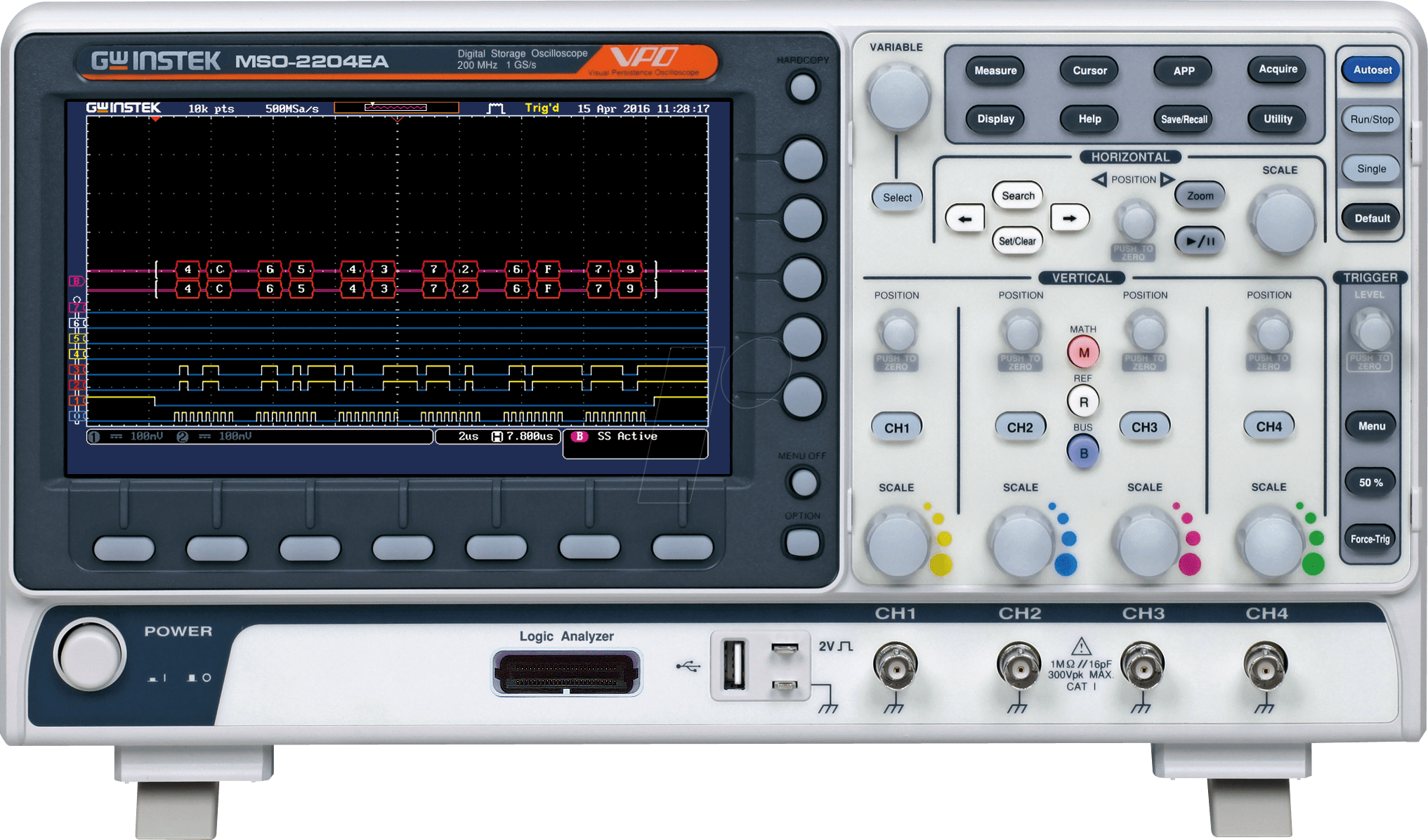
Task: Open the Trigger Menu button
Action: [x=1370, y=426]
